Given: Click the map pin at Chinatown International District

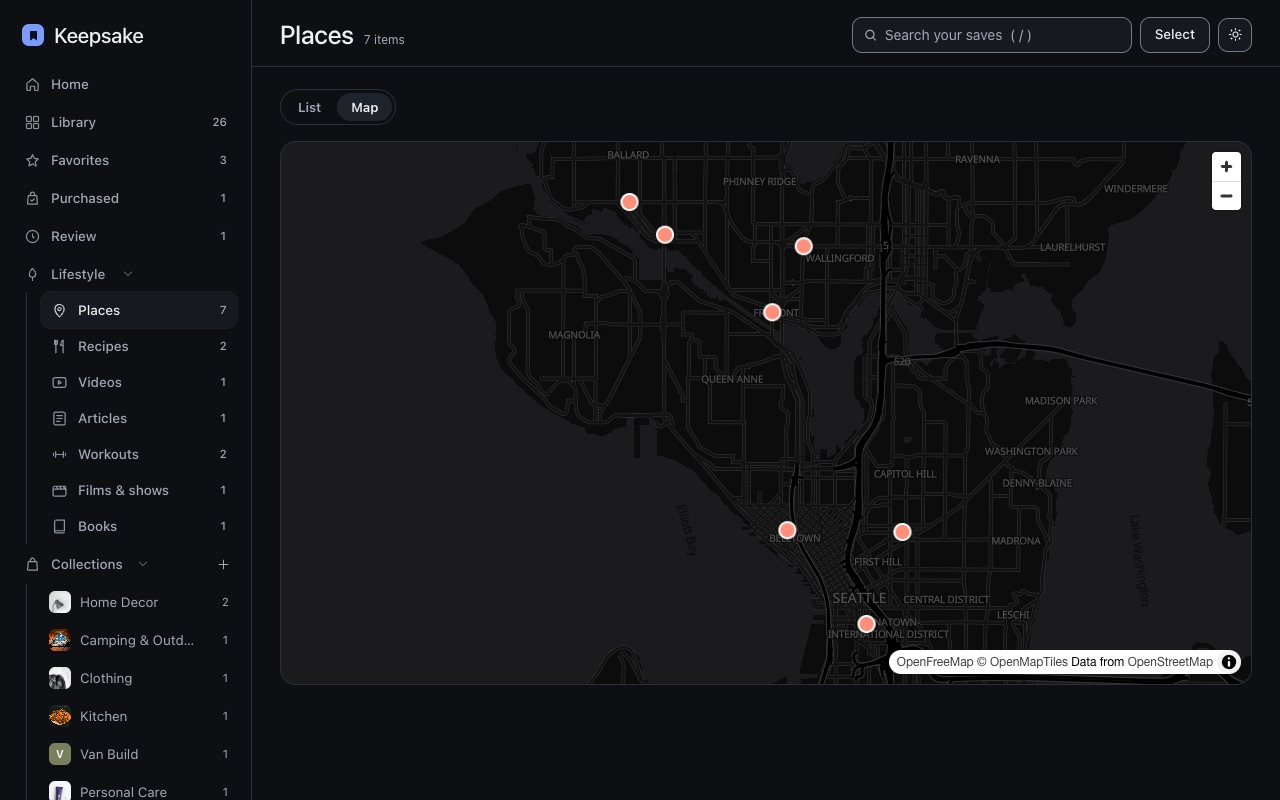Looking at the screenshot, I should (866, 624).
